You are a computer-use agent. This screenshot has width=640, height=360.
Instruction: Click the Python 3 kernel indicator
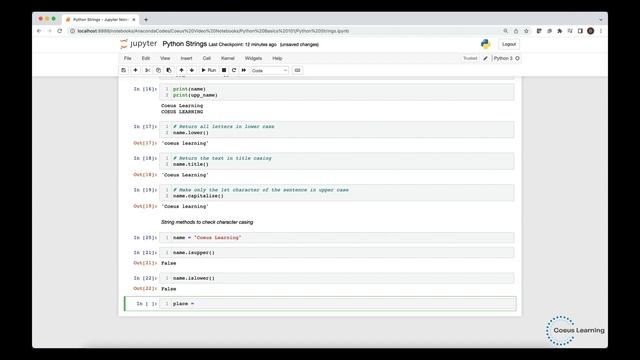503,58
